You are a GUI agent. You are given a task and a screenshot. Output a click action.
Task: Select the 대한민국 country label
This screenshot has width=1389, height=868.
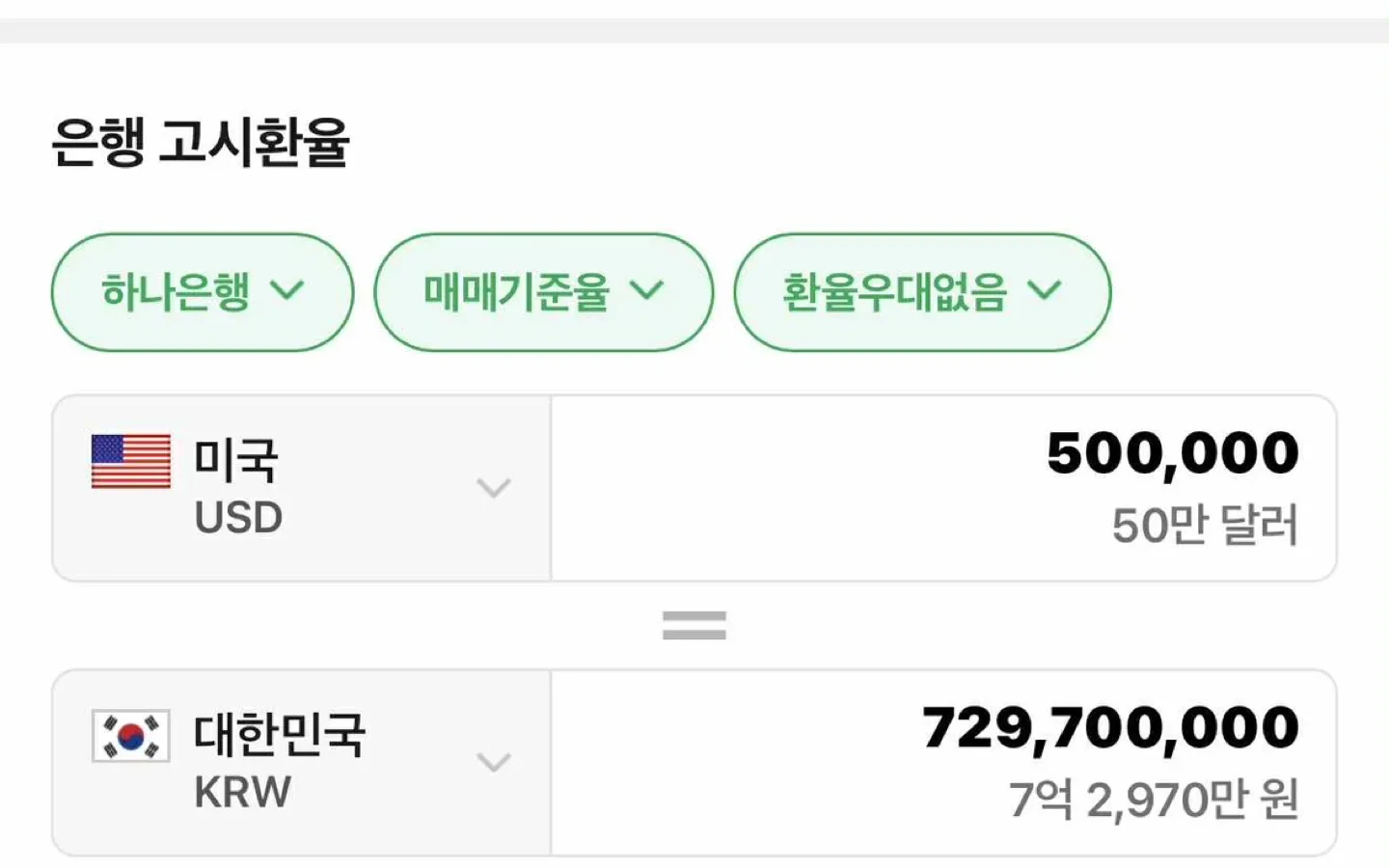280,734
